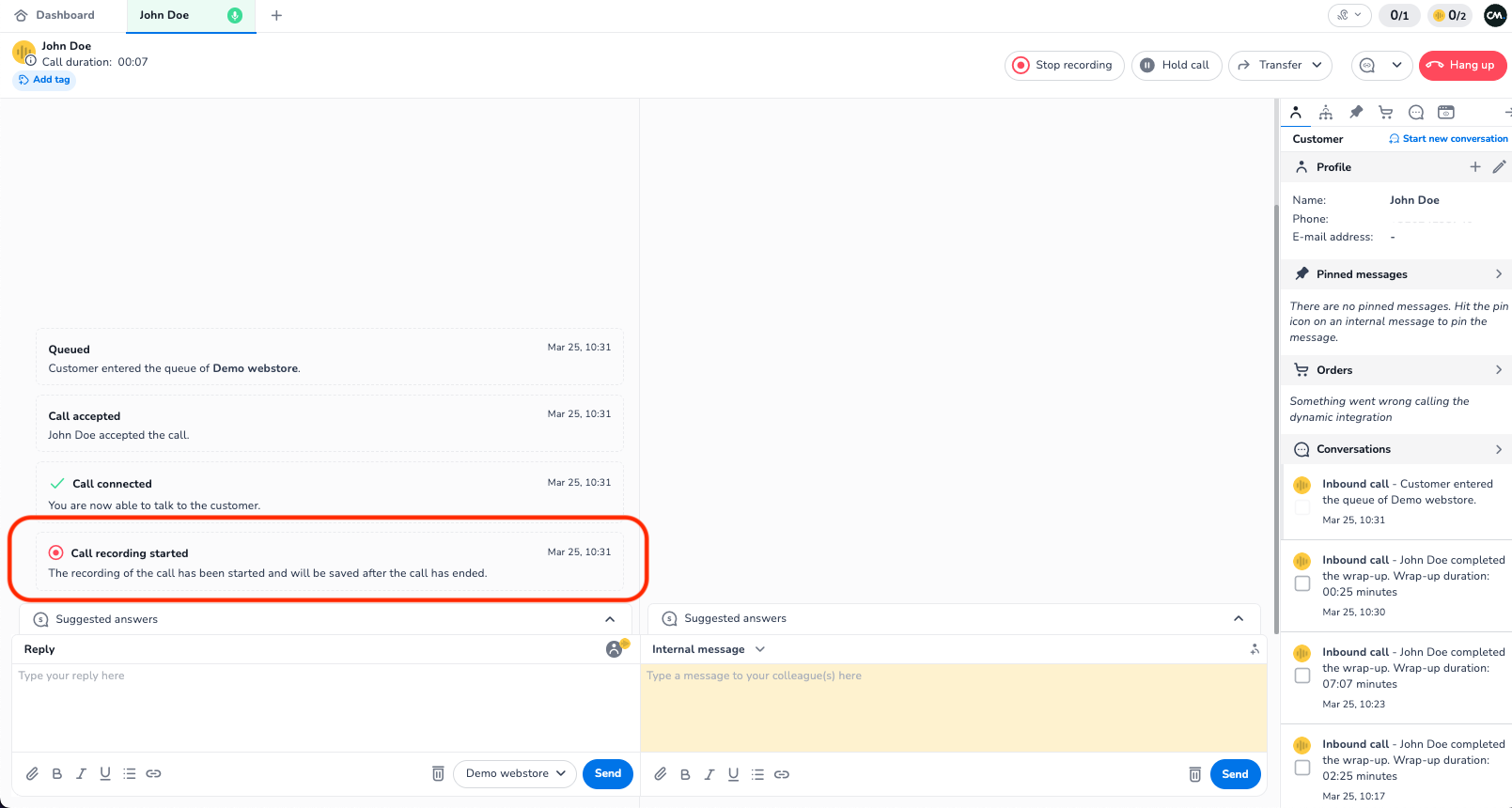Open a new tab with plus button
This screenshot has width=1512, height=808.
(x=276, y=15)
